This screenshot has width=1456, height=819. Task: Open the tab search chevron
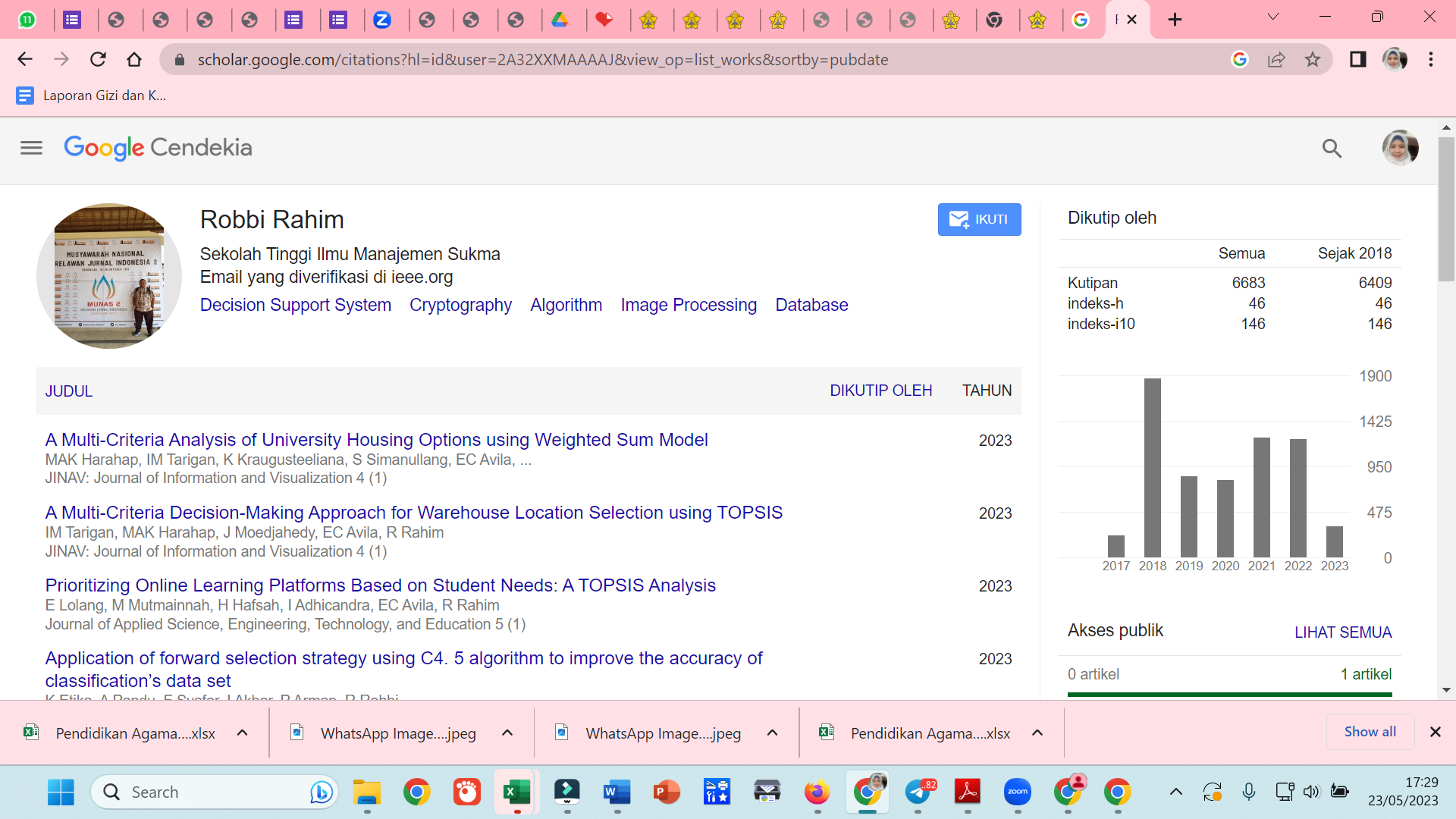tap(1273, 17)
